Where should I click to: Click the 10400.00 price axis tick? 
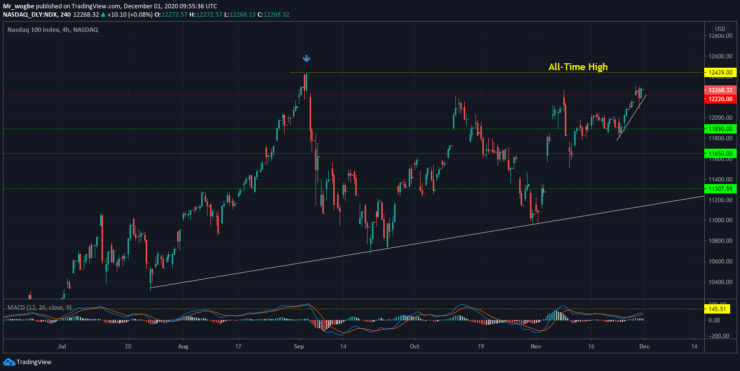pyautogui.click(x=722, y=282)
